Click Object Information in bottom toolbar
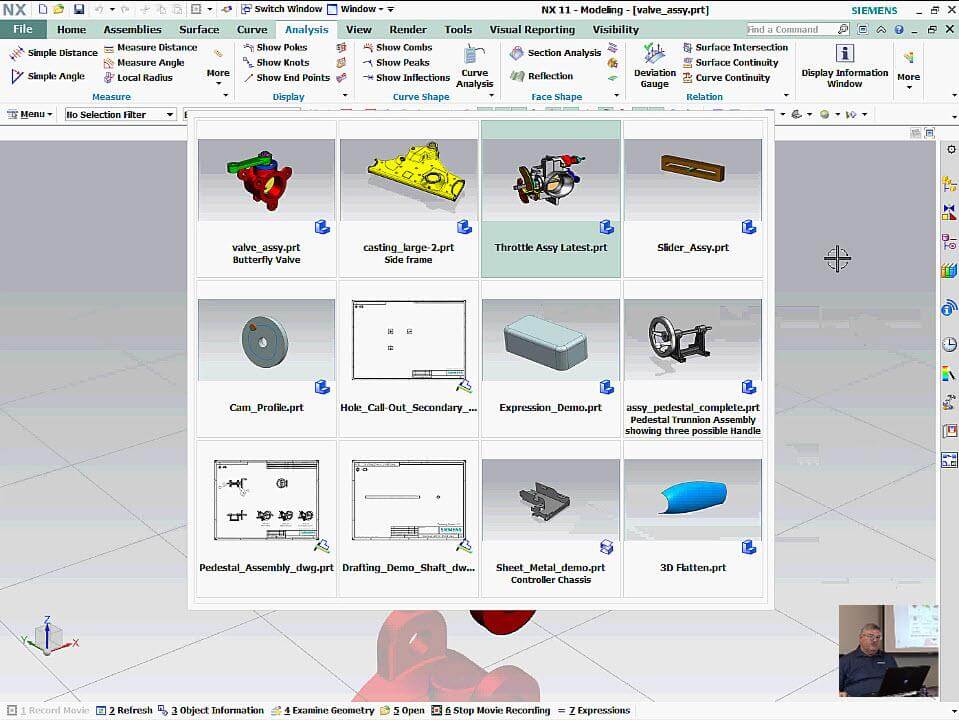Image resolution: width=959 pixels, height=720 pixels. [211, 710]
